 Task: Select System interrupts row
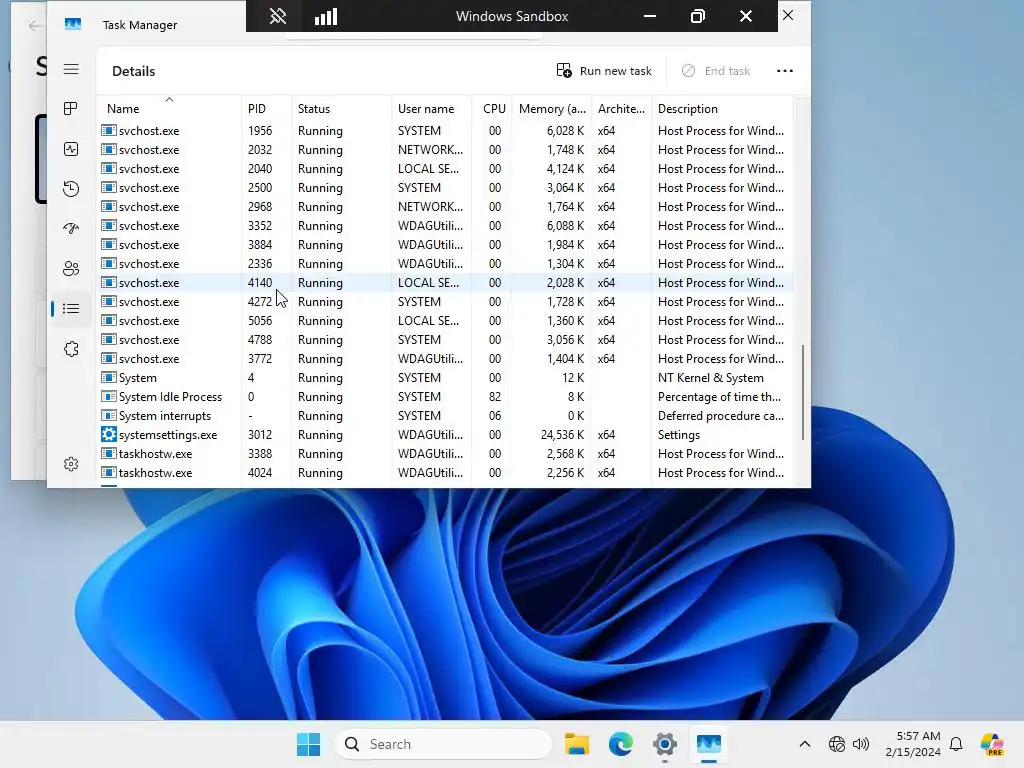click(446, 415)
